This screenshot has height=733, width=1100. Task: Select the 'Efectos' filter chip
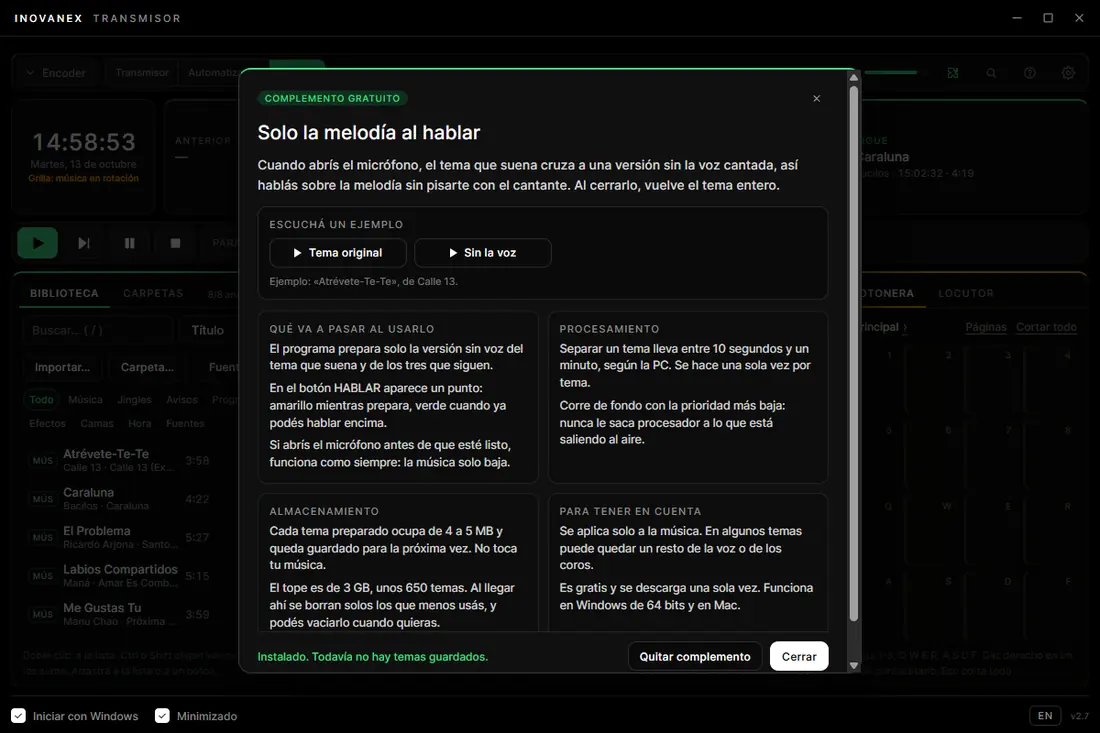[x=47, y=424]
